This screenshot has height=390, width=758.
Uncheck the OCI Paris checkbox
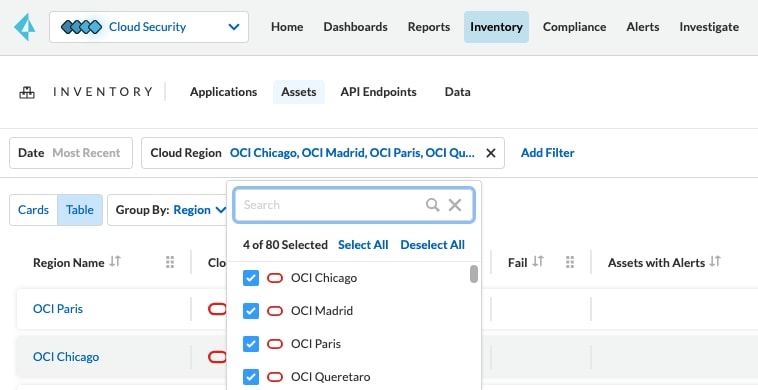pyautogui.click(x=251, y=344)
